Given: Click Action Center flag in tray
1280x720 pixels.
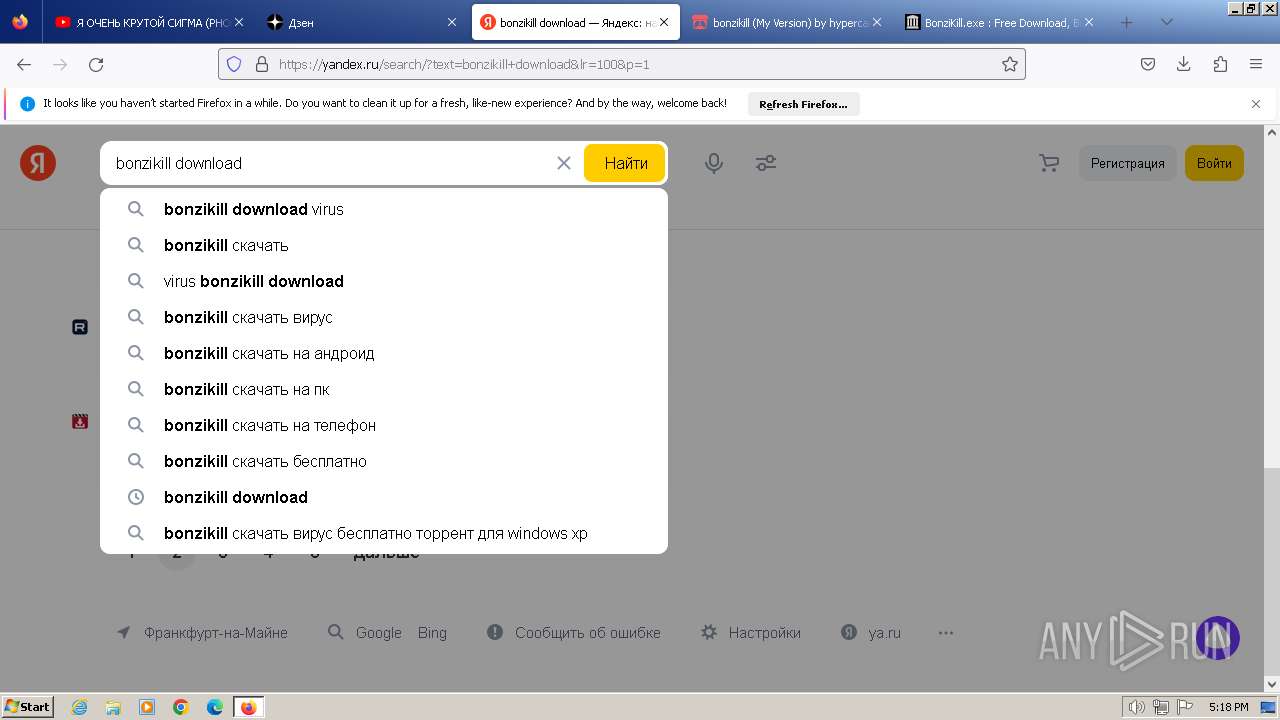Looking at the screenshot, I should pos(1183,707).
